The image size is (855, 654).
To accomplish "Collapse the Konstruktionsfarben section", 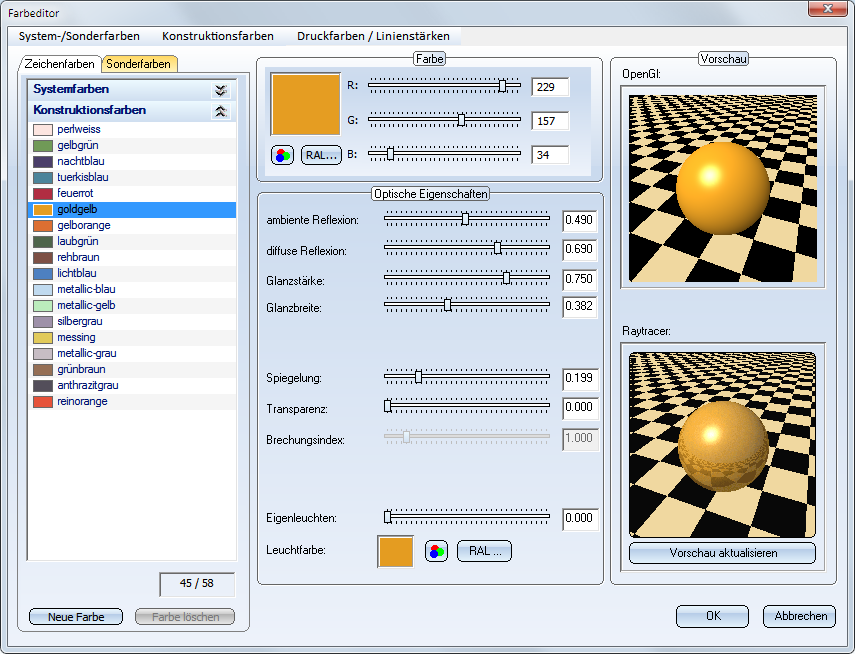I will click(x=221, y=111).
